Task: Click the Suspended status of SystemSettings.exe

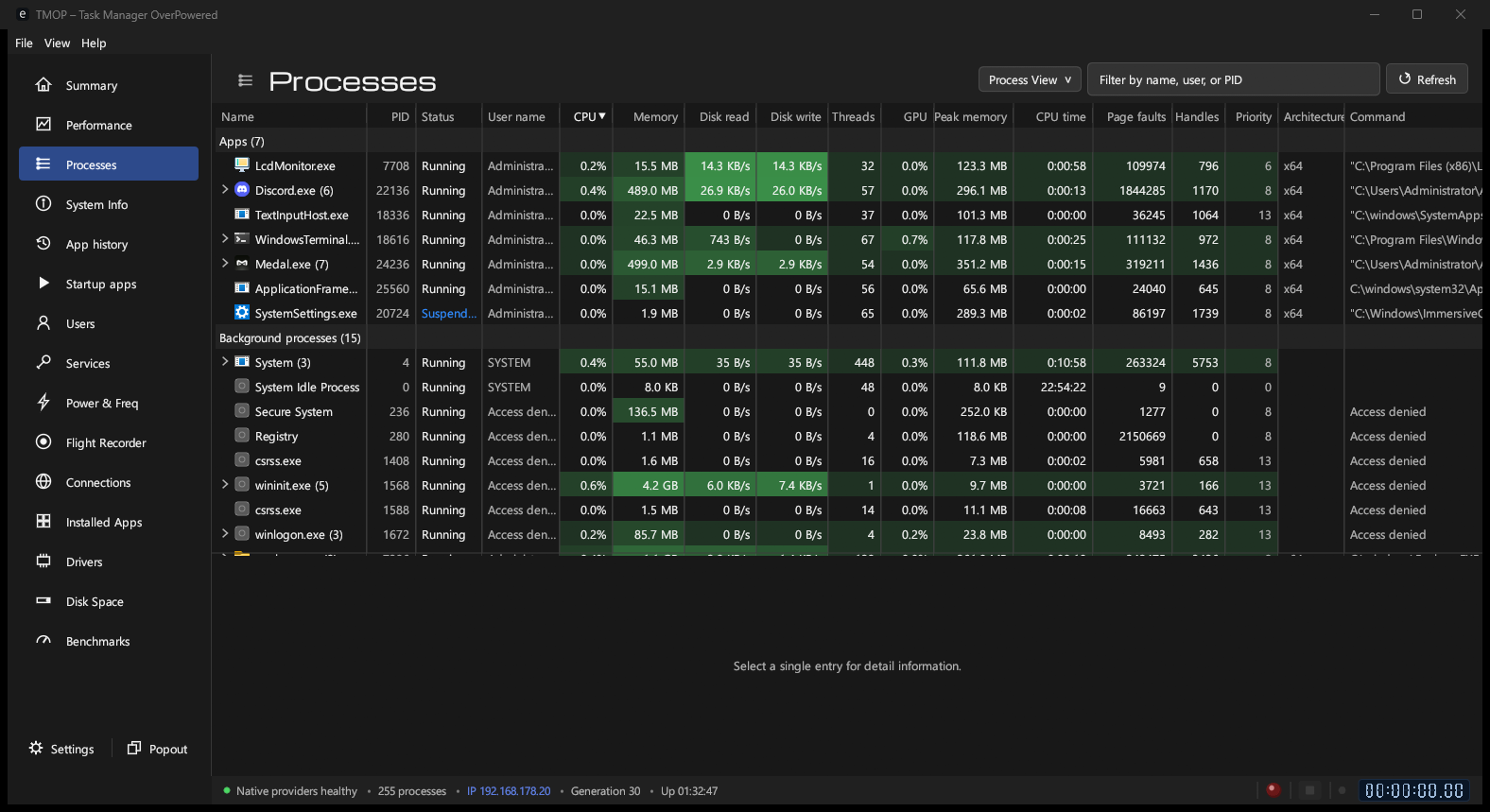Action: tap(449, 313)
